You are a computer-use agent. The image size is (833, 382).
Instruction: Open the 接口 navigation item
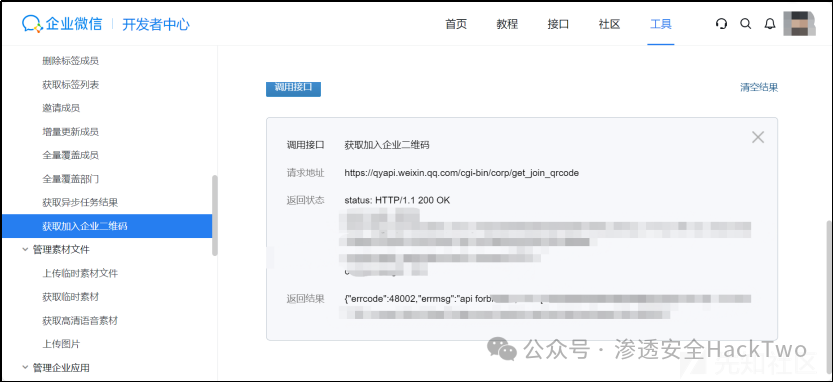[x=558, y=24]
